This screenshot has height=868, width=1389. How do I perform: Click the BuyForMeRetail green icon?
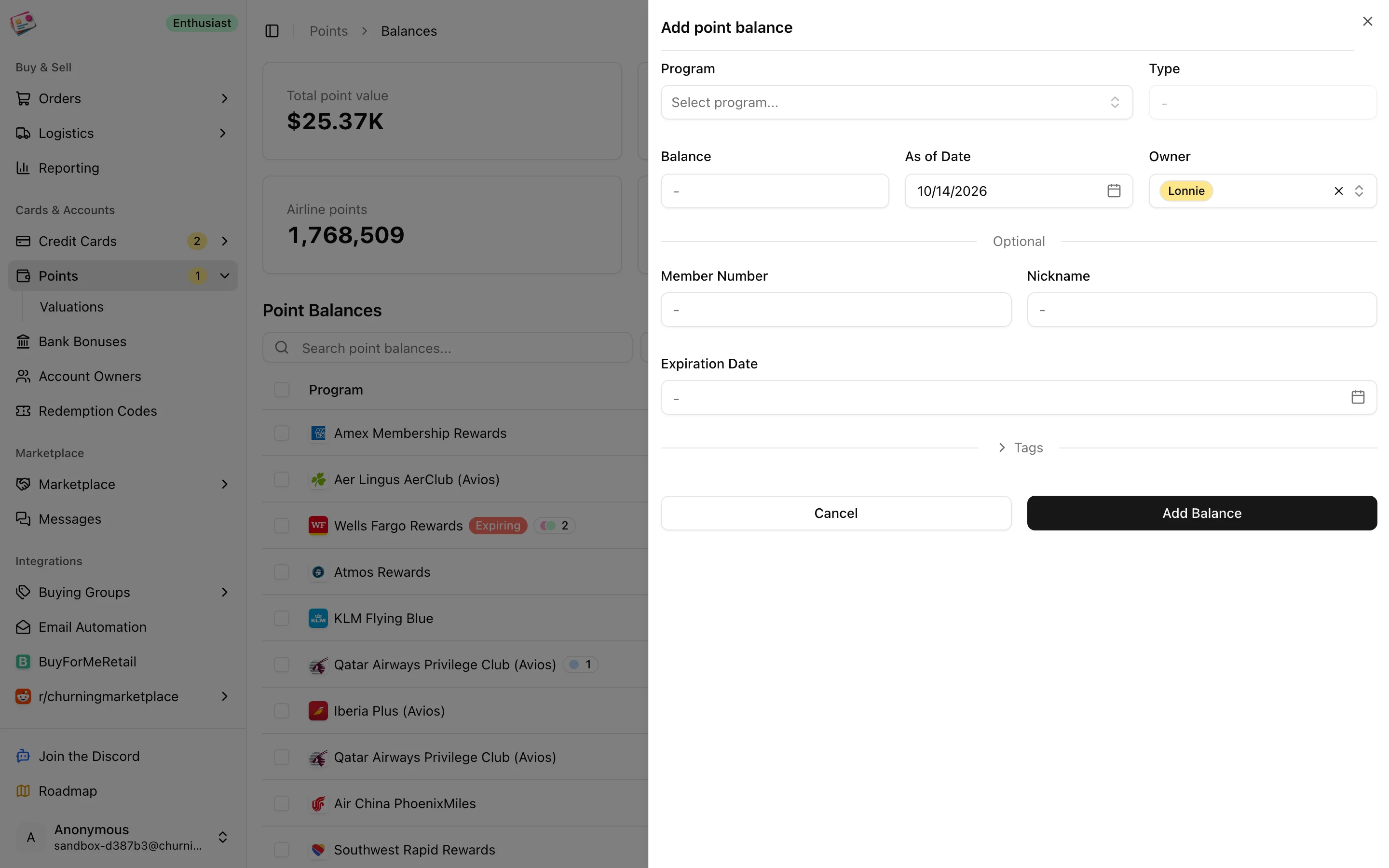(23, 662)
